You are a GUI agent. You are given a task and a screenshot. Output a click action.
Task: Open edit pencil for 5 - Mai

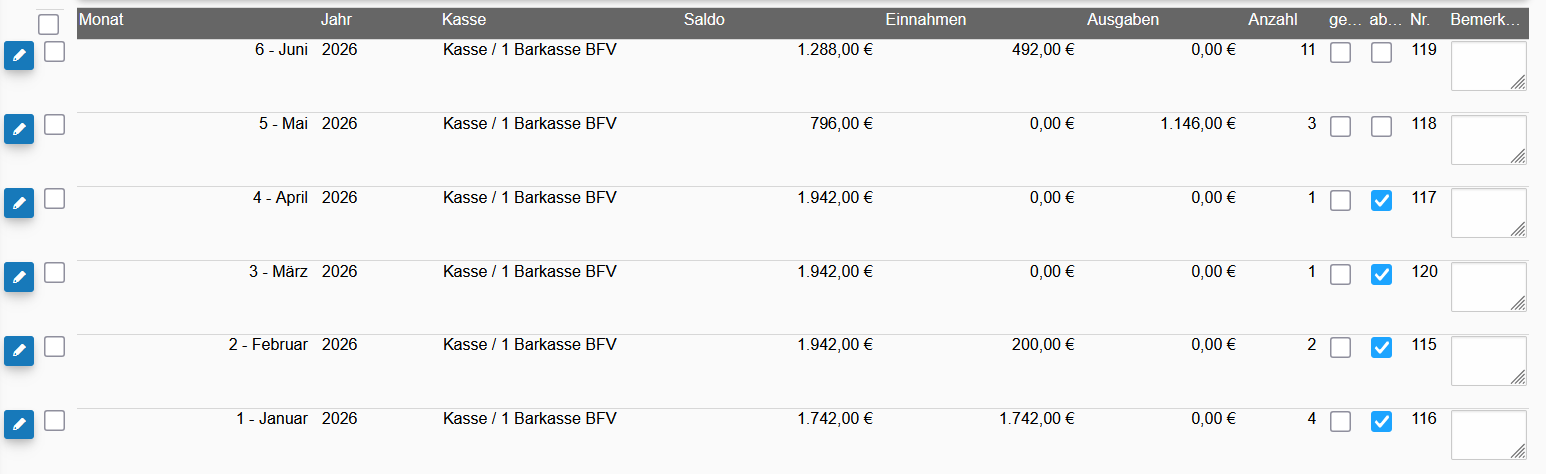pos(19,129)
